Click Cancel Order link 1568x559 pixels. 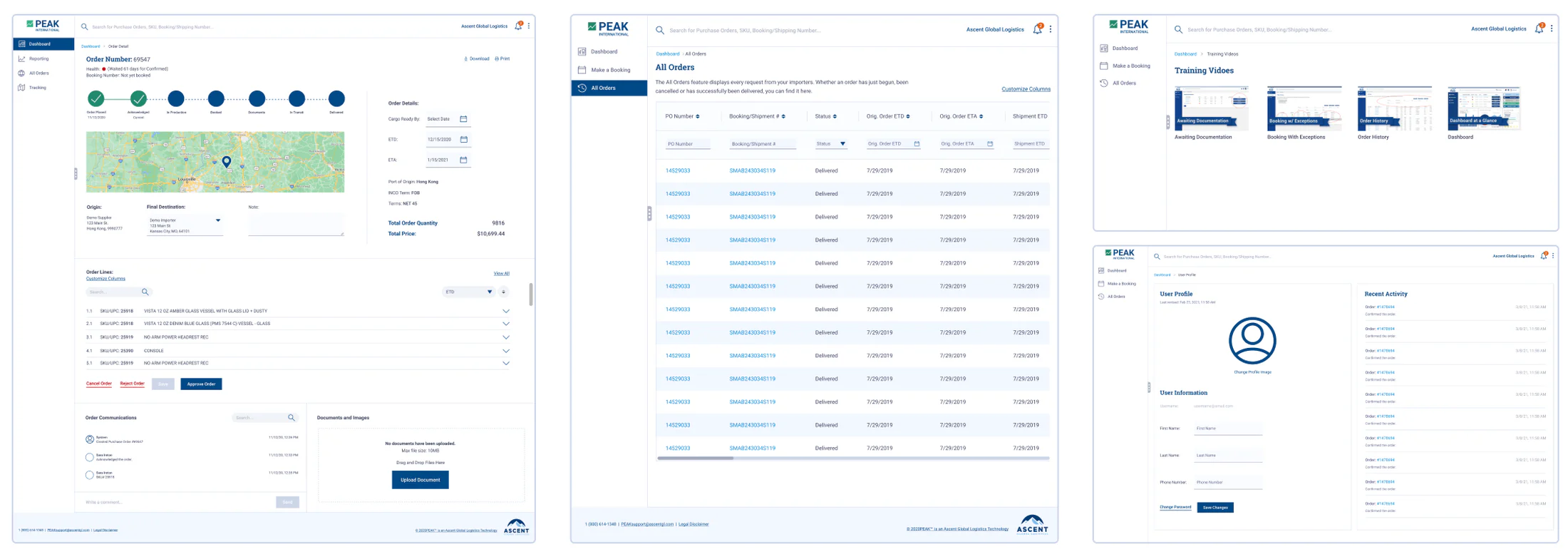pos(99,384)
